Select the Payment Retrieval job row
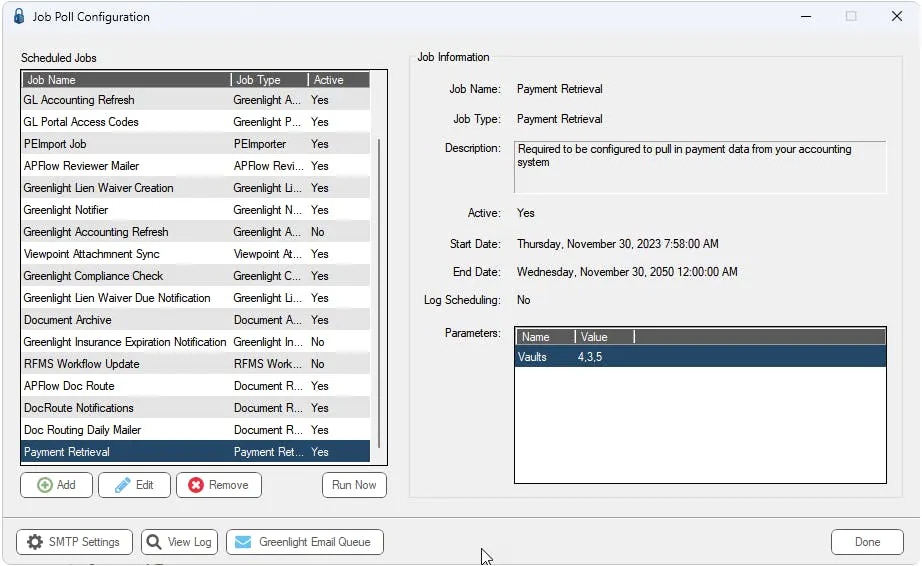This screenshot has width=922, height=566. 196,452
